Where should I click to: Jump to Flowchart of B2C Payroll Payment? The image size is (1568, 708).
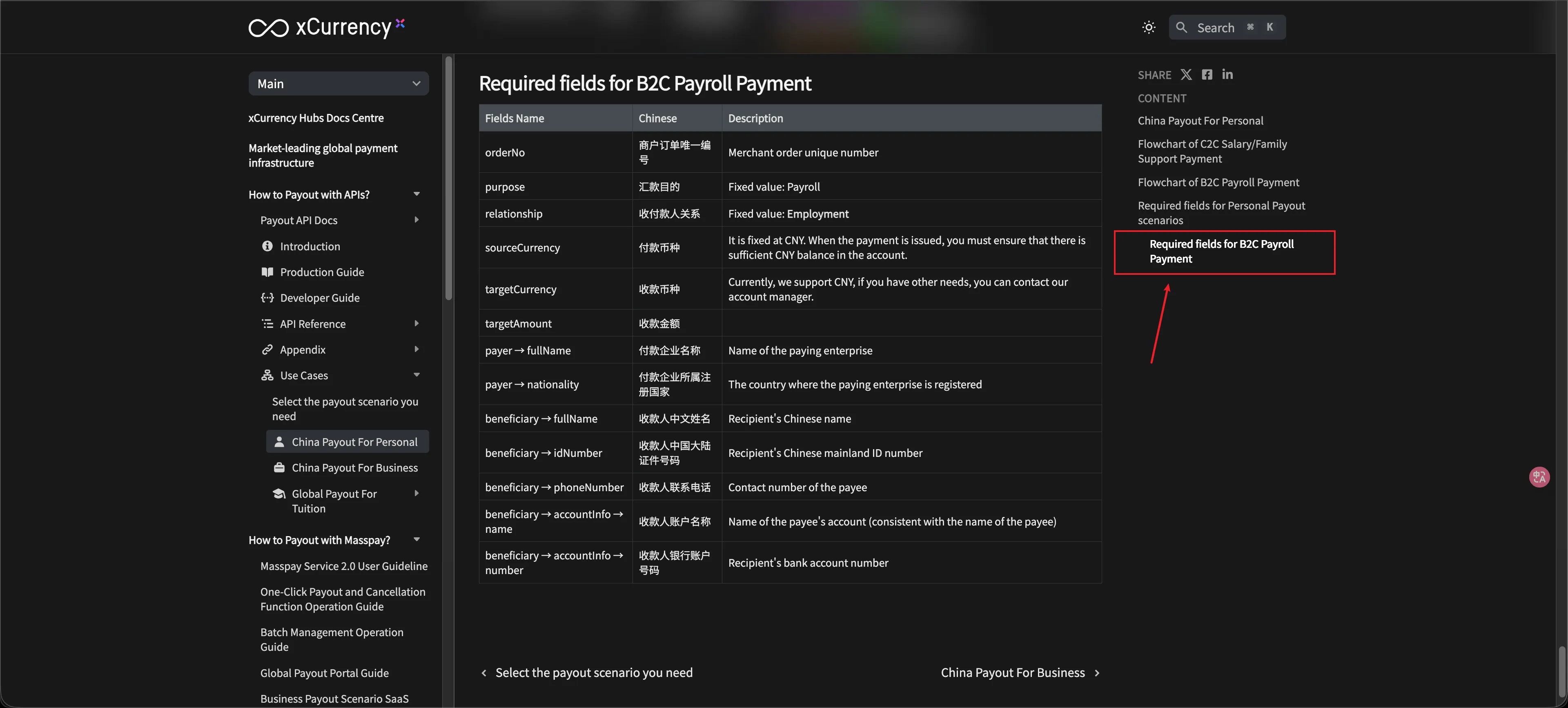1218,182
